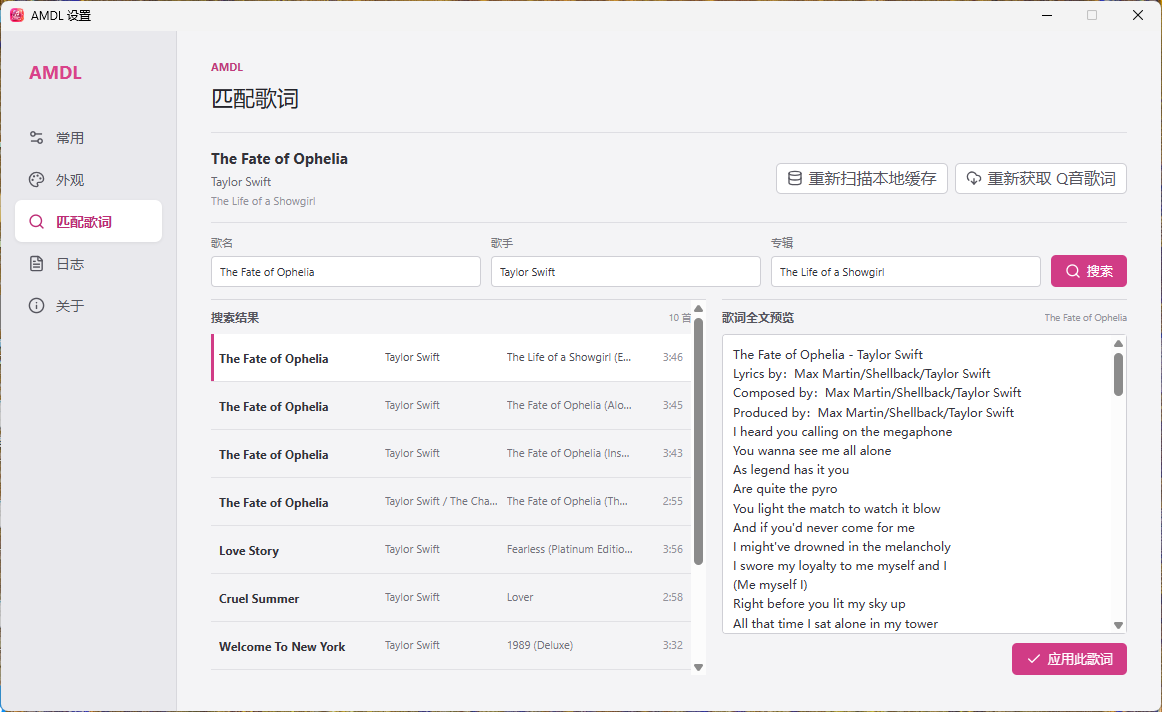Select The Fate of Ophelia result lasting 3:45

coord(451,406)
